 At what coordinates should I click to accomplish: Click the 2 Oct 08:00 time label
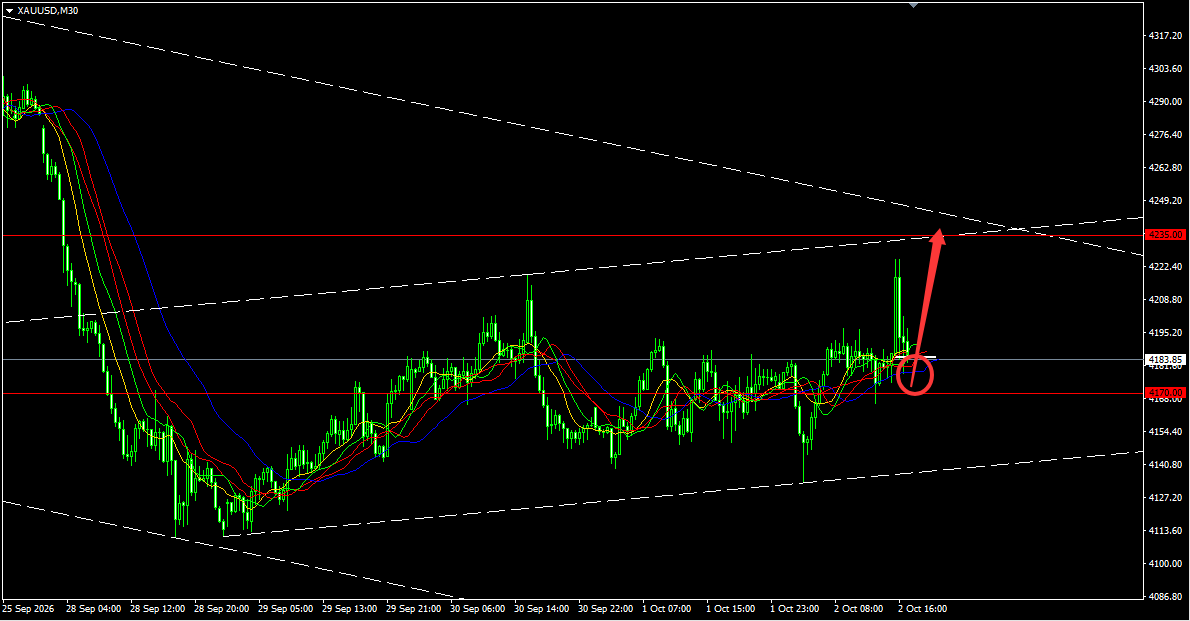pyautogui.click(x=858, y=609)
